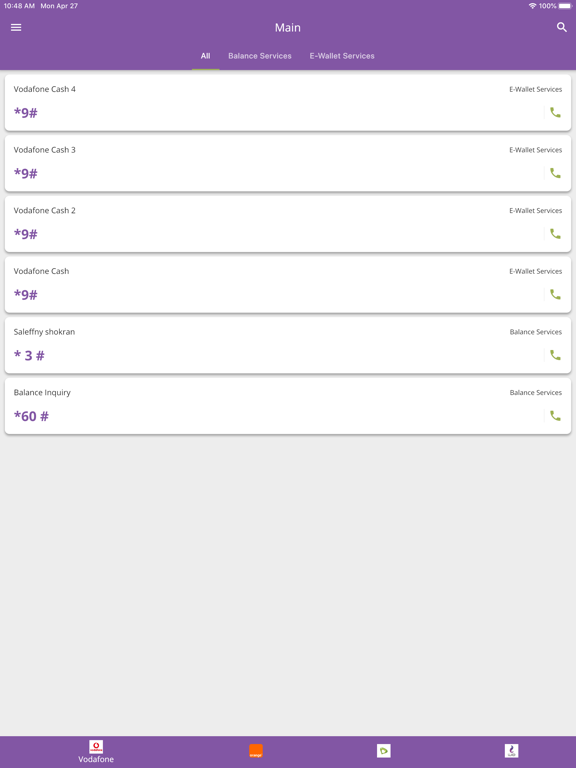Select the * 3 # code text
576x768 pixels.
point(29,356)
